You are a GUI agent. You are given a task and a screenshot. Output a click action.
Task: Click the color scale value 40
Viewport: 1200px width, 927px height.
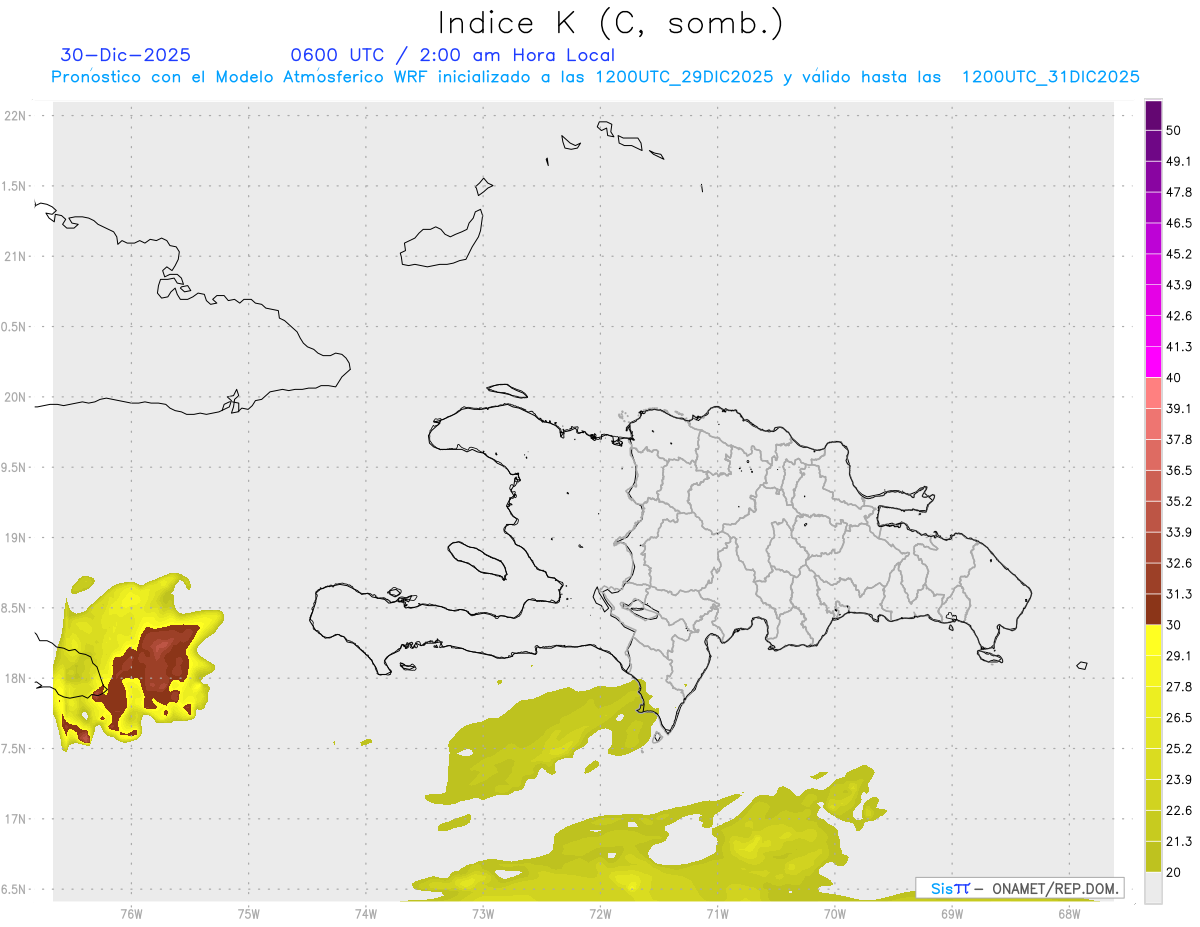1175,378
